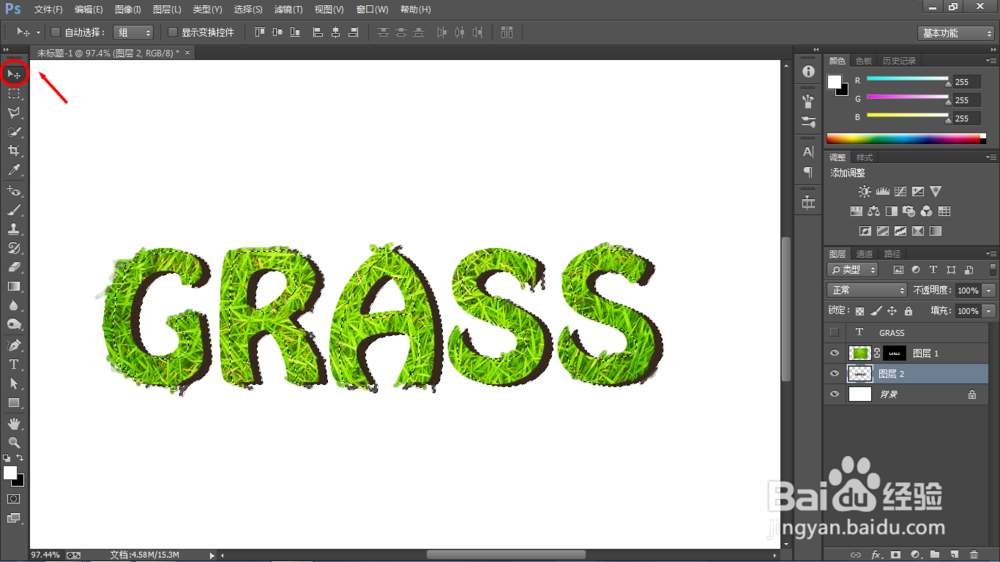Viewport: 1000px width, 562px height.
Task: Show the GRASS text layer
Action: pos(834,332)
